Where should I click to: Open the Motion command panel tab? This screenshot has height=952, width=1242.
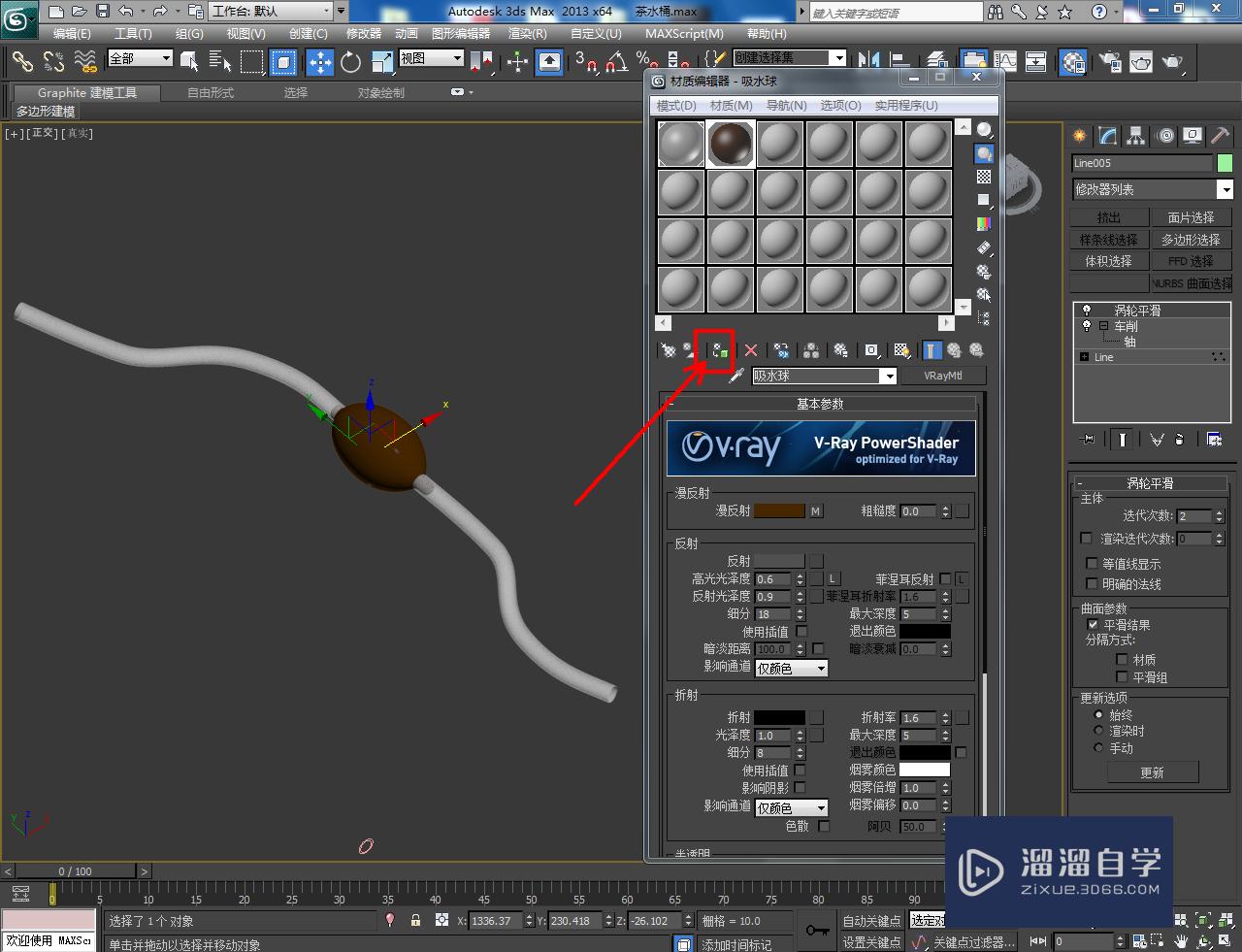pyautogui.click(x=1164, y=136)
